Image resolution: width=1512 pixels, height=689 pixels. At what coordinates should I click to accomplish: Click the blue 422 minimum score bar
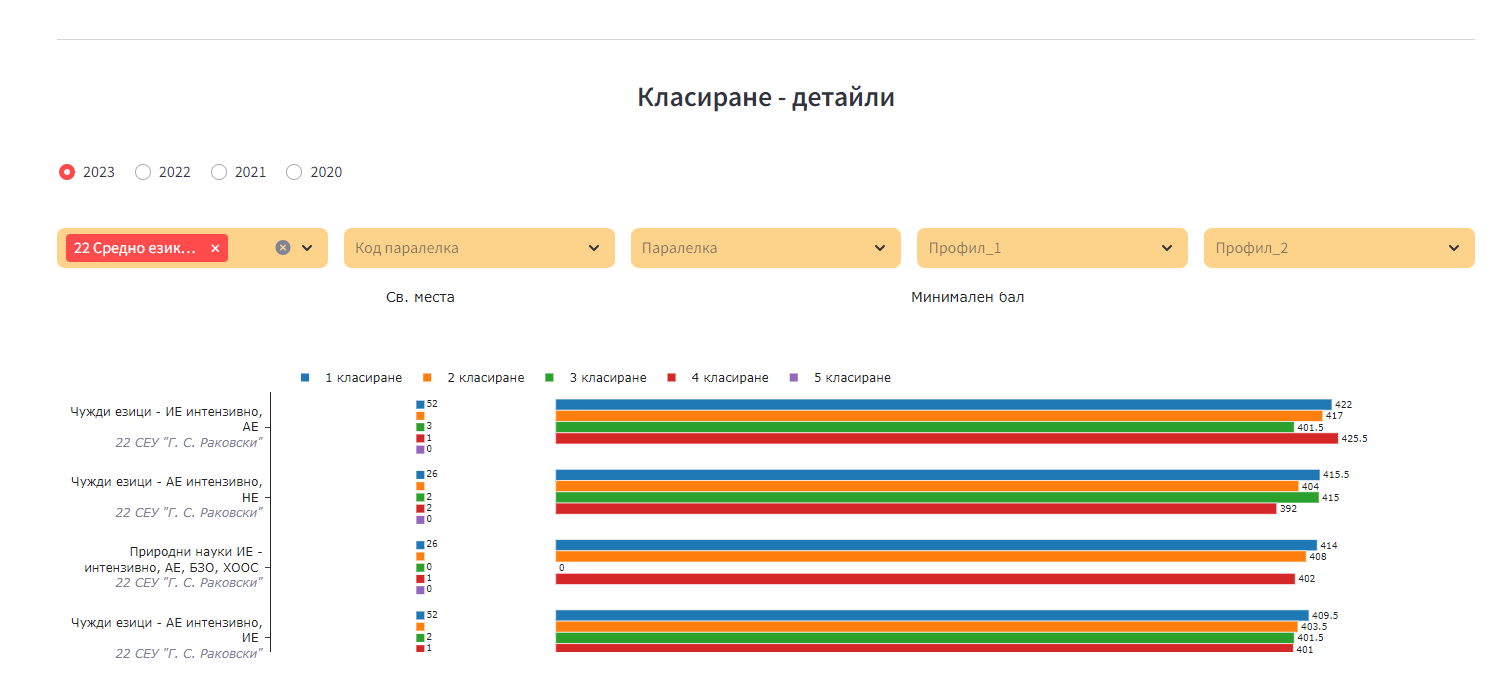[943, 405]
